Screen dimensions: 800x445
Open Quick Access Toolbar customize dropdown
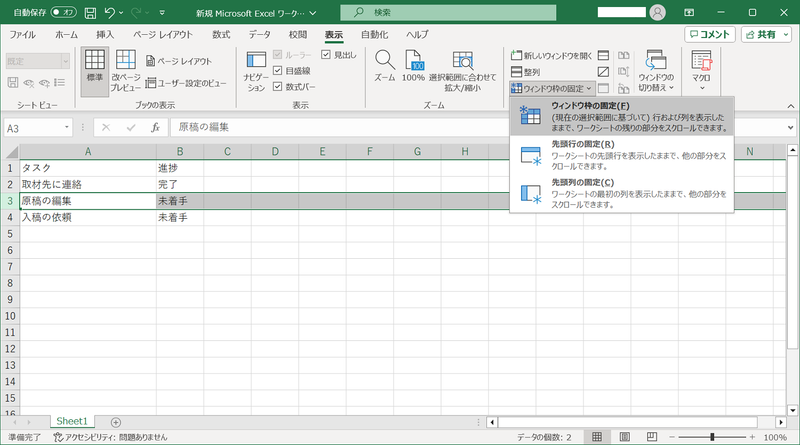[x=162, y=13]
